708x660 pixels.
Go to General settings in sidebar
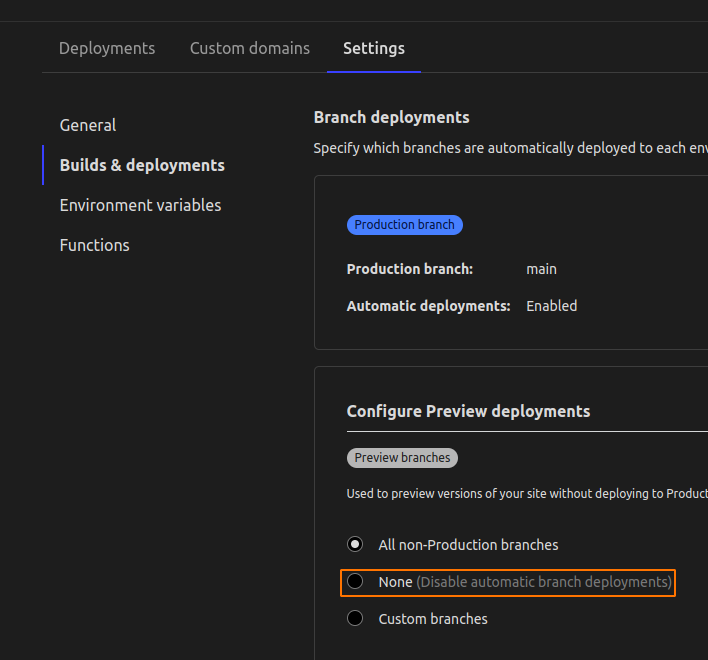(88, 125)
